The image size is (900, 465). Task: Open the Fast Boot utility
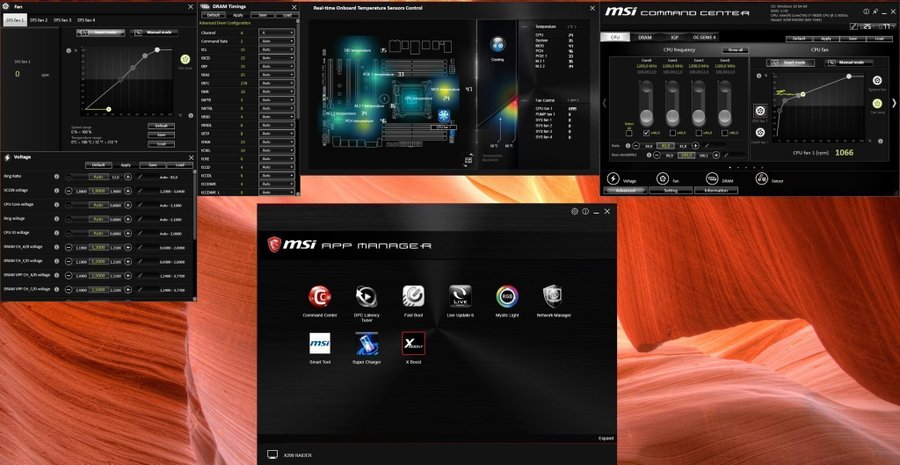pos(413,297)
